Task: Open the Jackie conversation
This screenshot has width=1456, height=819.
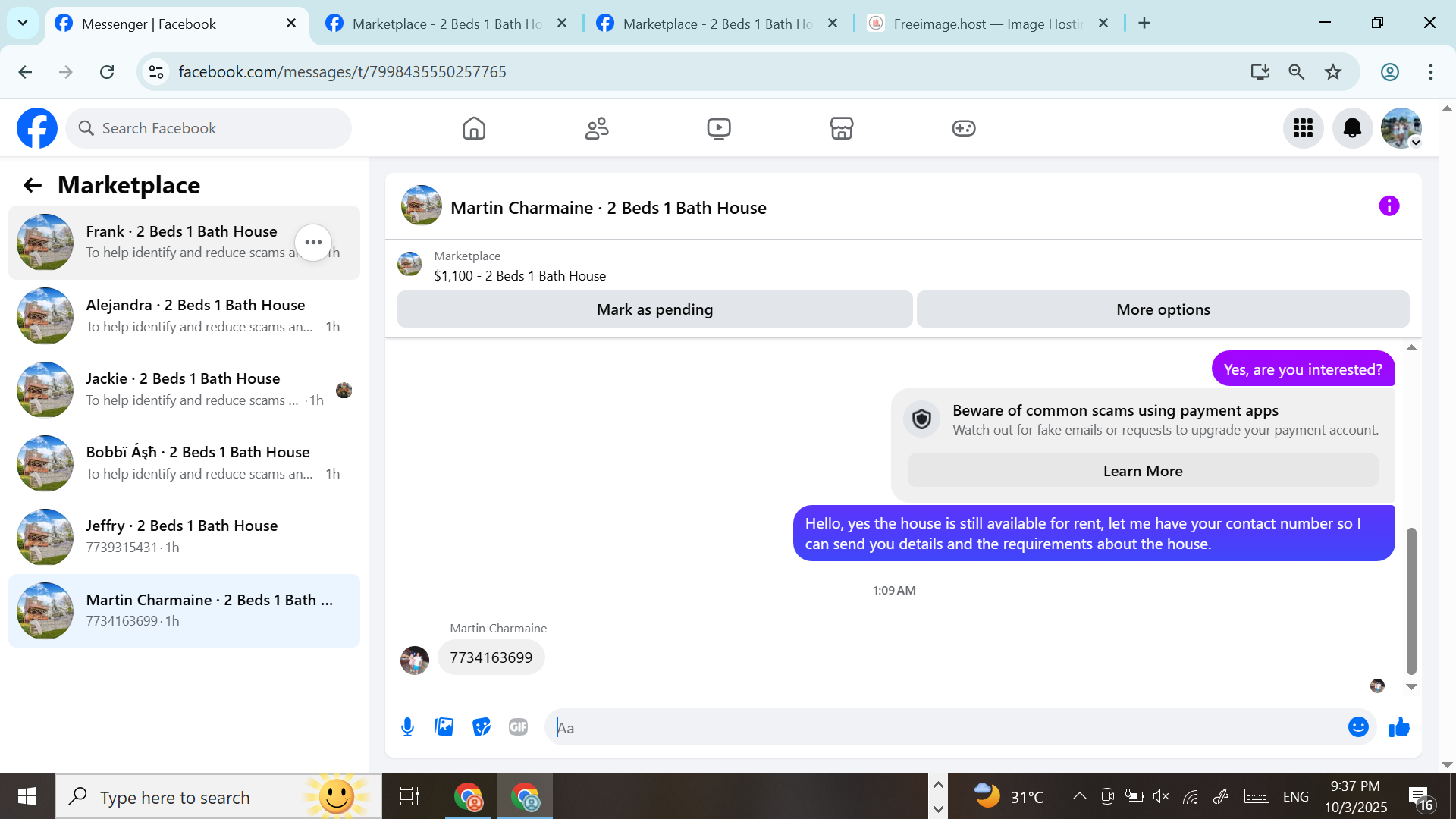Action: click(x=184, y=390)
